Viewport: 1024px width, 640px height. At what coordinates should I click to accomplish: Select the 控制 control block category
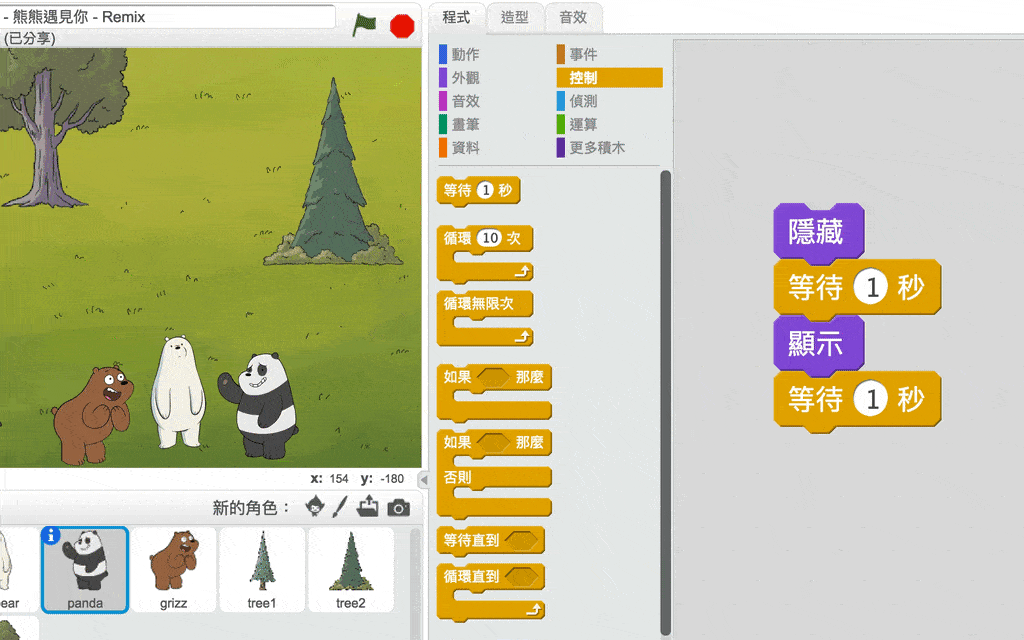click(609, 78)
